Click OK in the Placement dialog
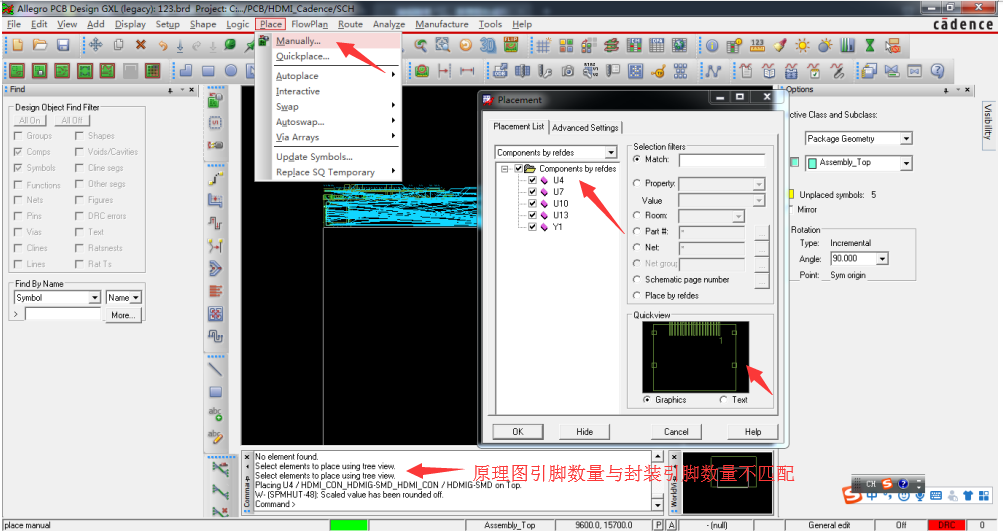 [517, 432]
